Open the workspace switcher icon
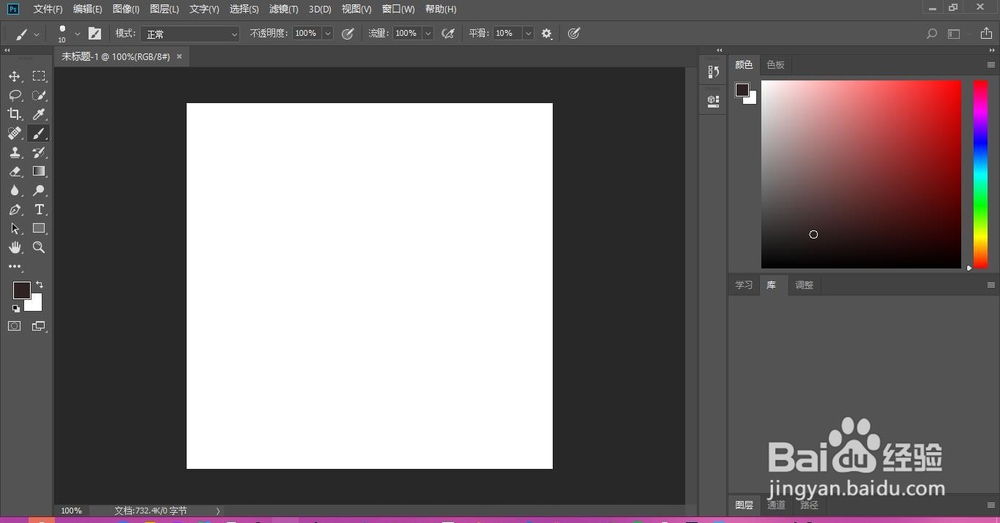The height and width of the screenshot is (523, 1000). (954, 34)
